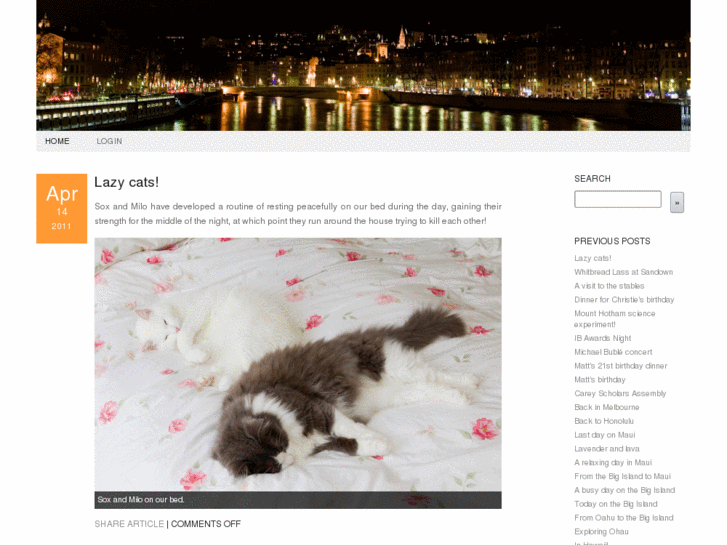Open Carey Scholars Assembly post
Viewport: 727px width, 545px height.
620,393
